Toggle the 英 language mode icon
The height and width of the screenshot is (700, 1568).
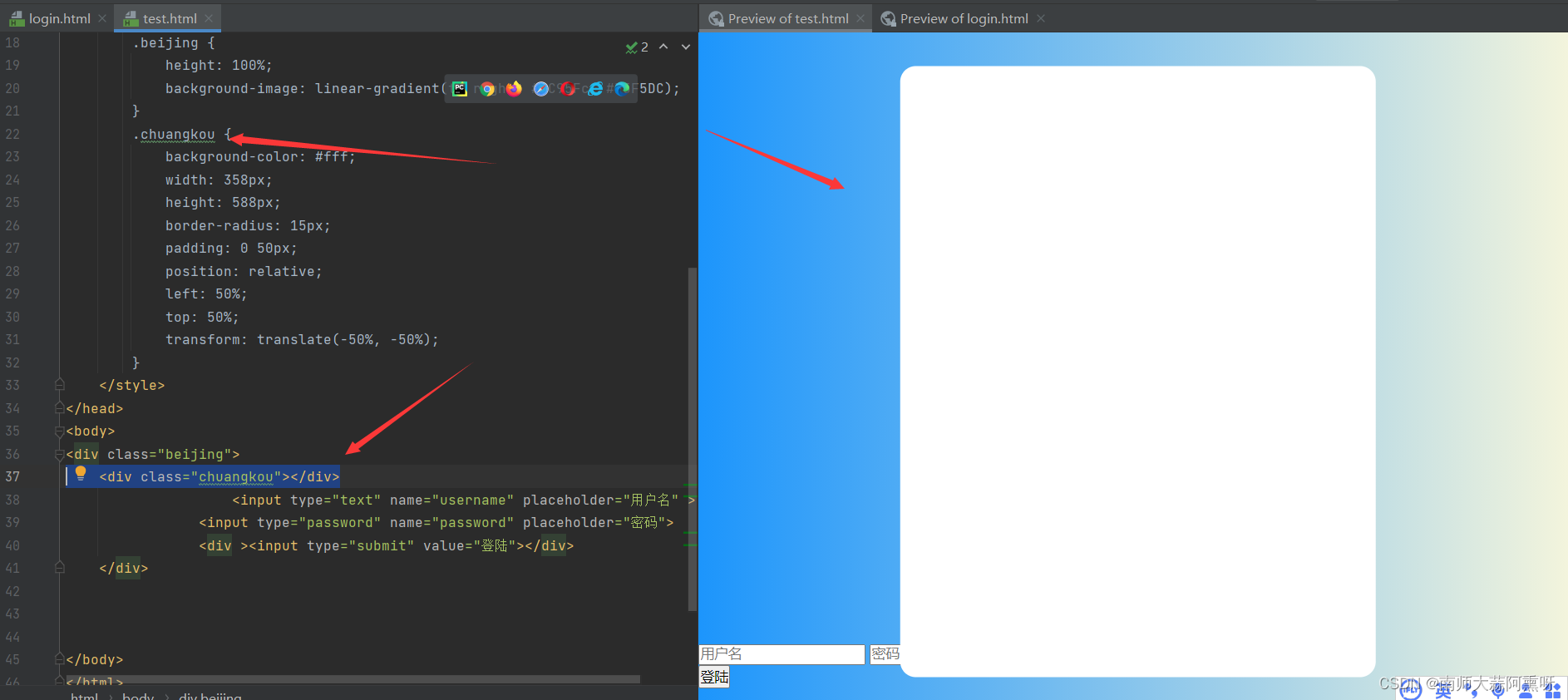point(1443,690)
